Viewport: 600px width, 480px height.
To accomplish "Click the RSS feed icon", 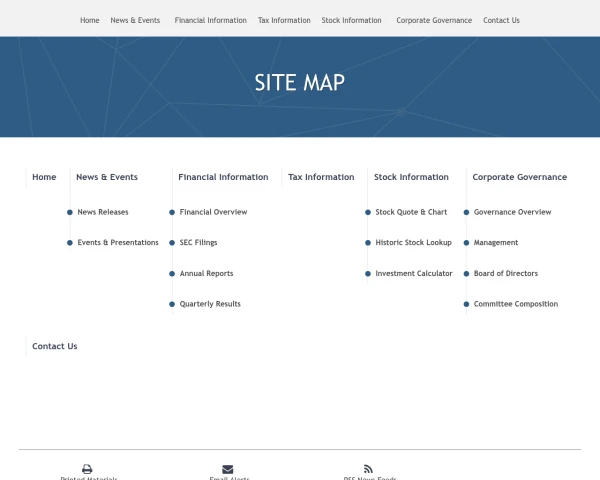I will 368,468.
